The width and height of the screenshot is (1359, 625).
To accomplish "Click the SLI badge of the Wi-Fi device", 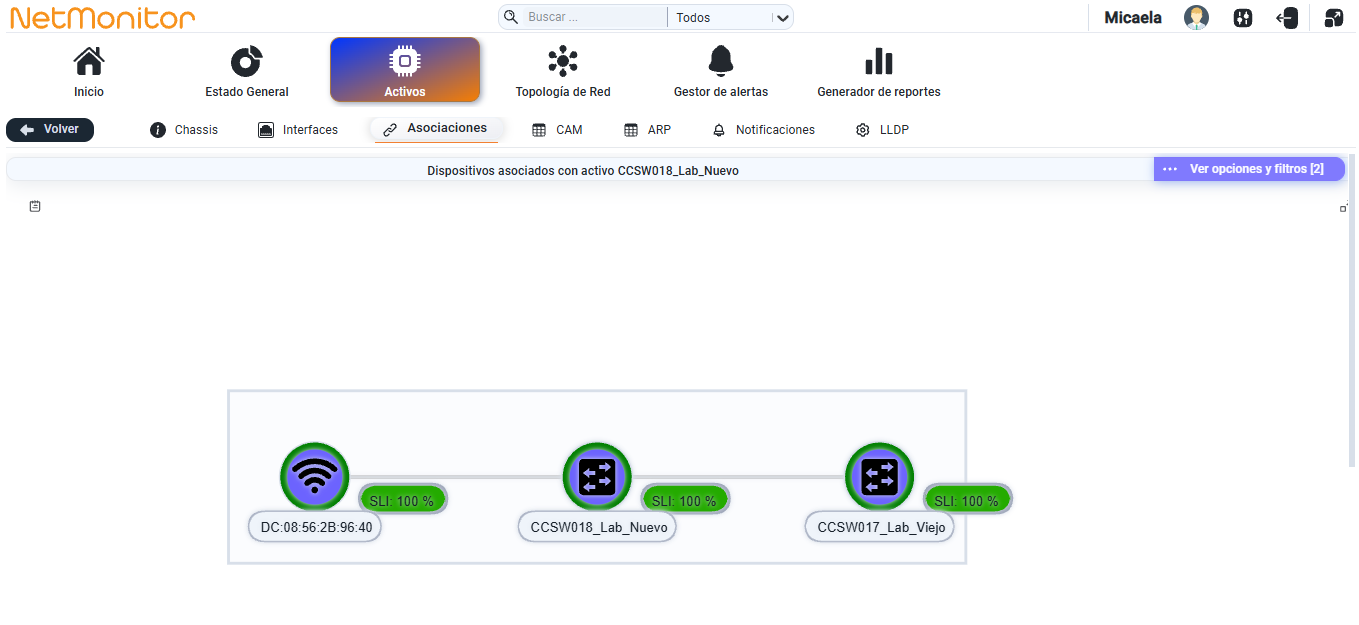I will coord(402,500).
